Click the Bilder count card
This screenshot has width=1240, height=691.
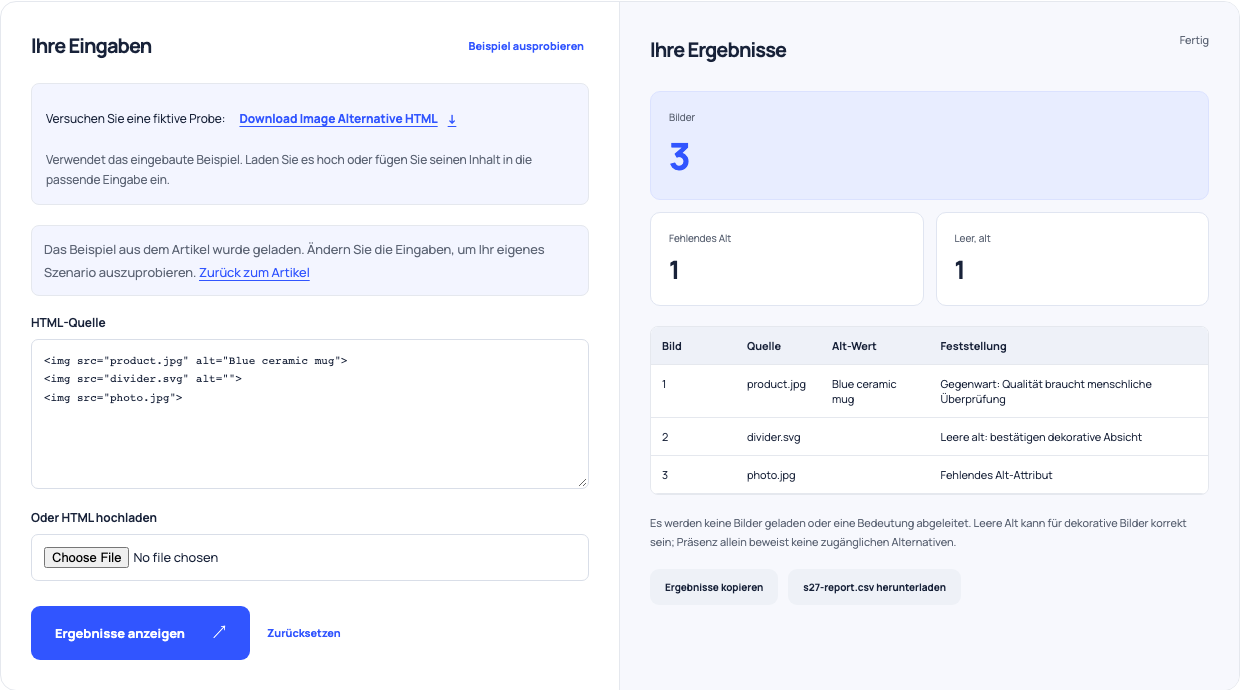click(x=929, y=146)
